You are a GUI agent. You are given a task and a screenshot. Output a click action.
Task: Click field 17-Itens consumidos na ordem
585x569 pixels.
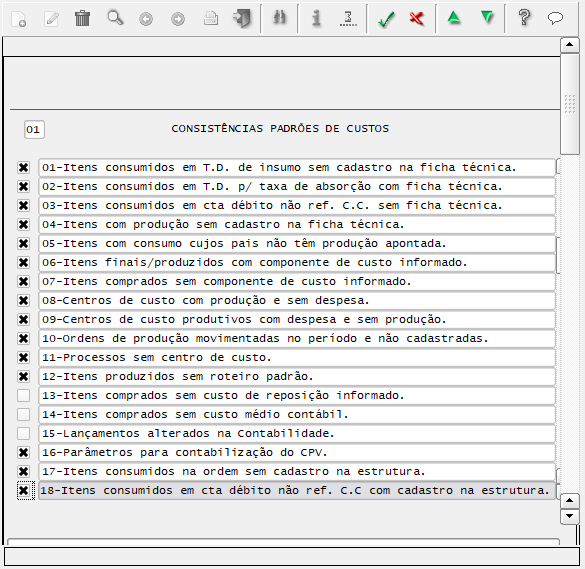(297, 472)
